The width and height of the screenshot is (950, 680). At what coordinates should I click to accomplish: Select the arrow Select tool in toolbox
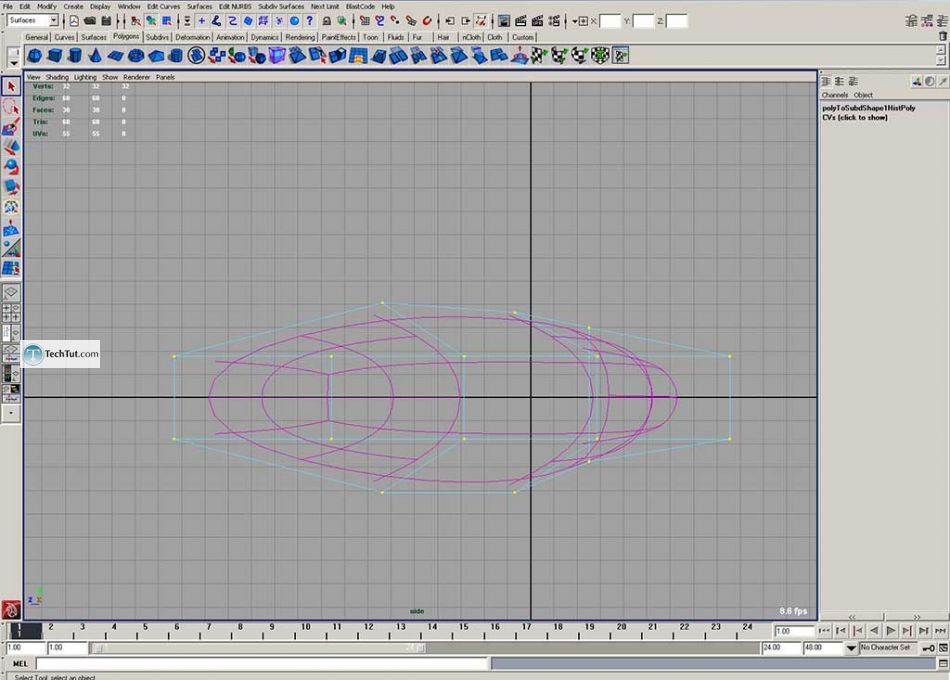[x=11, y=87]
